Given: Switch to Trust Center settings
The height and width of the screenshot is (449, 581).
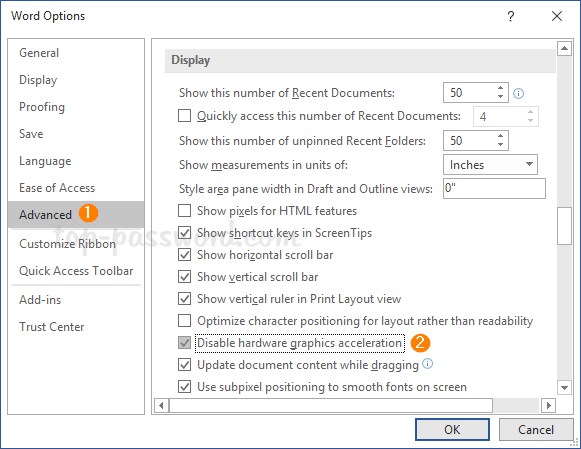Looking at the screenshot, I should (x=52, y=327).
